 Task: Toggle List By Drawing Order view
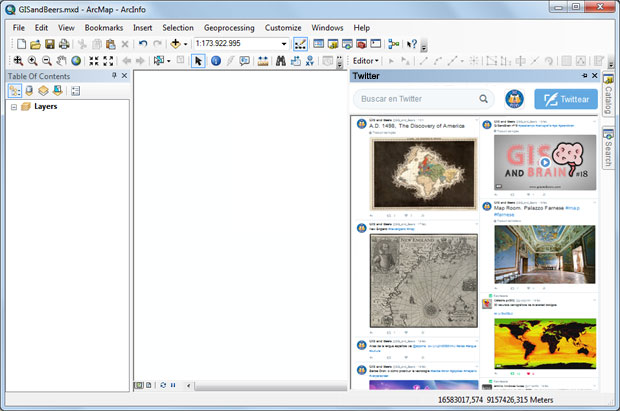[x=15, y=91]
